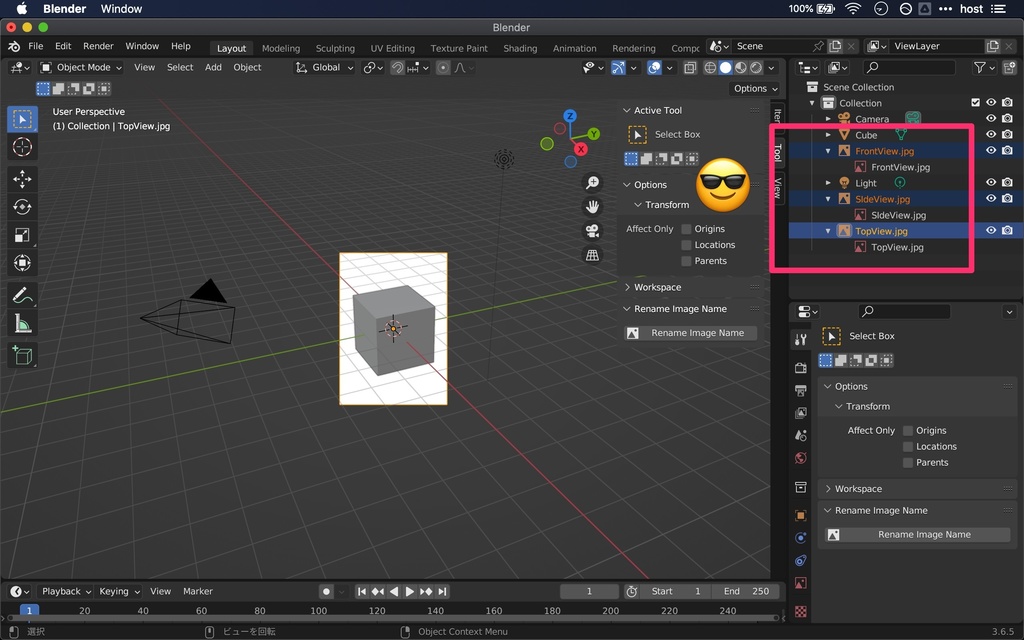Expand the Cube hierarchy in the outliner
This screenshot has height=640, width=1024.
tap(829, 135)
